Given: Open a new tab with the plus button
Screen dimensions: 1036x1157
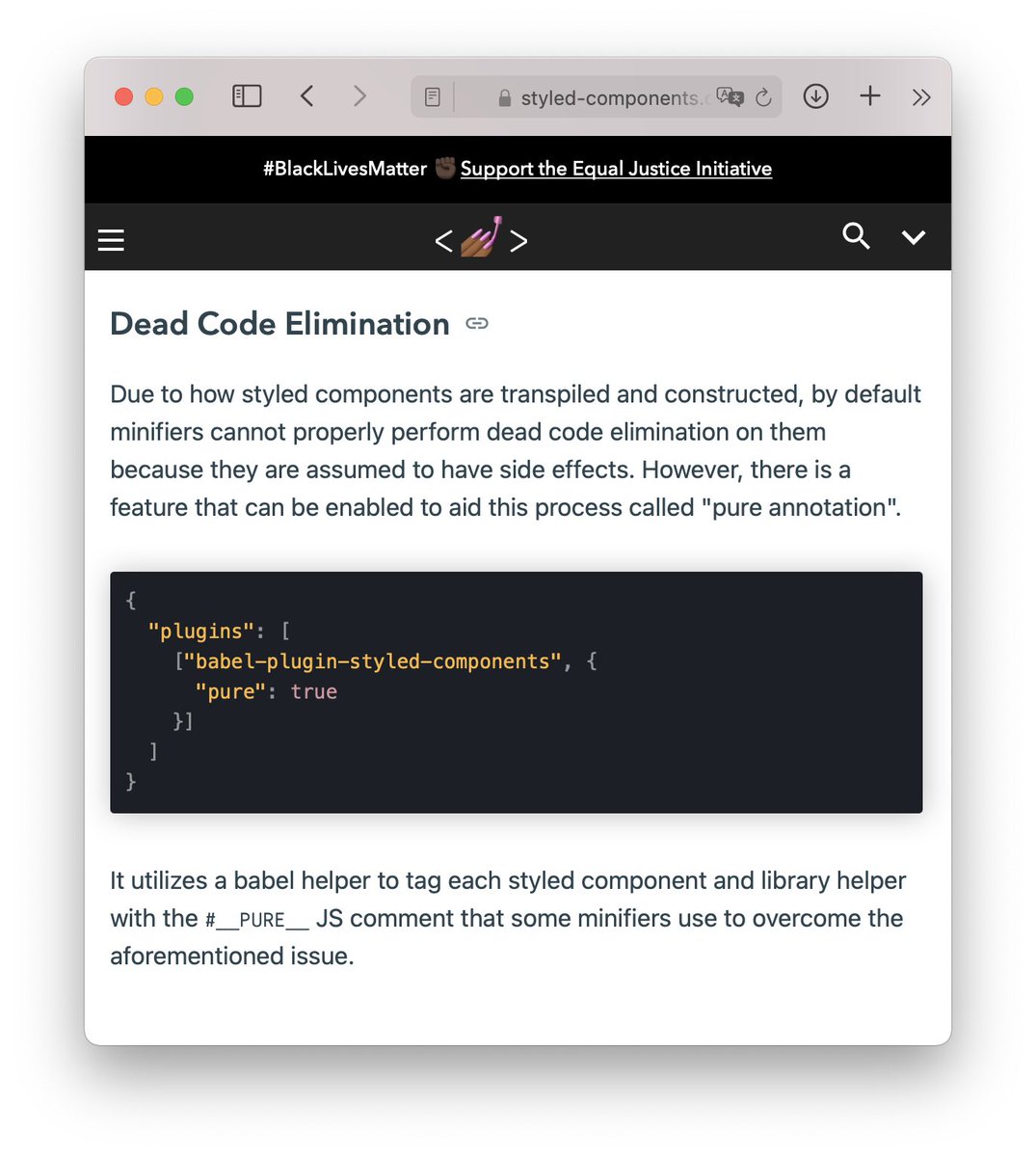Looking at the screenshot, I should click(869, 96).
